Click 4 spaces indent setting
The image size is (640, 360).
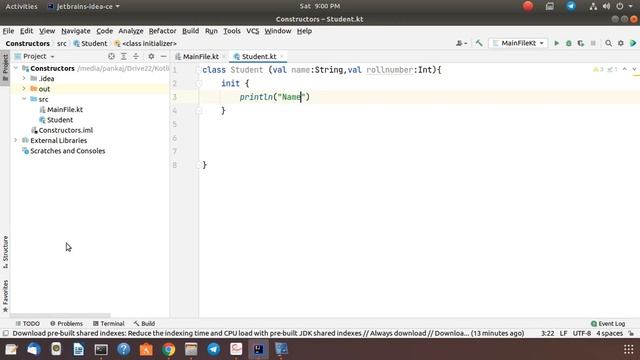click(x=609, y=333)
